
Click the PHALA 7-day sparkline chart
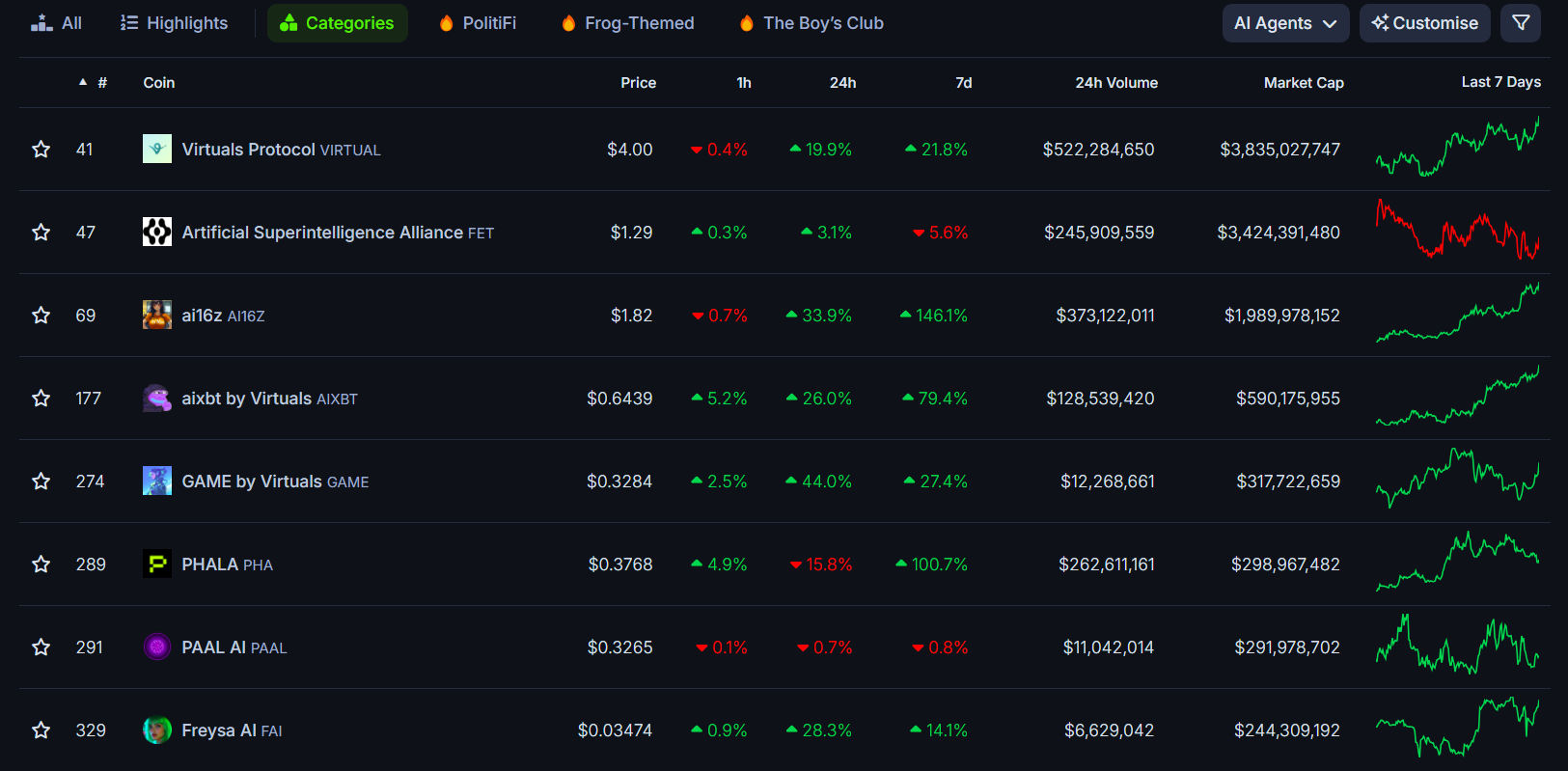tap(1457, 562)
